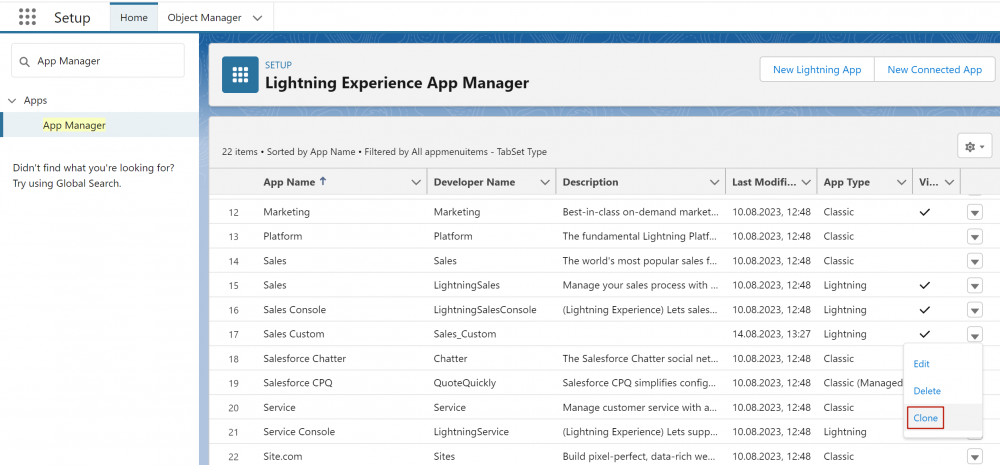Click the Lightning Experience App Manager grid icon
This screenshot has height=465, width=1000.
coord(240,75)
